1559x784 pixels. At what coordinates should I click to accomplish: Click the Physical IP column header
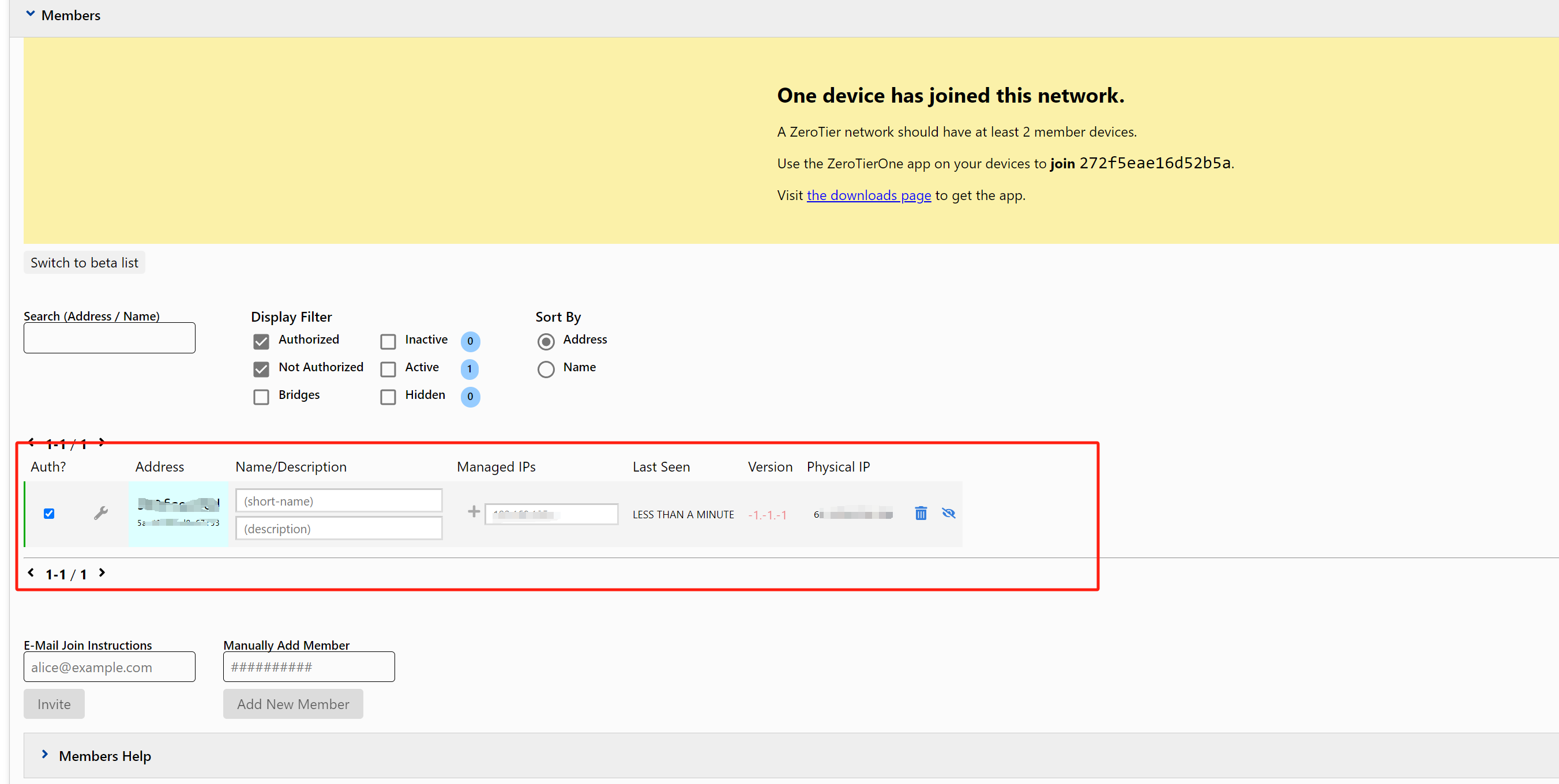tap(838, 467)
